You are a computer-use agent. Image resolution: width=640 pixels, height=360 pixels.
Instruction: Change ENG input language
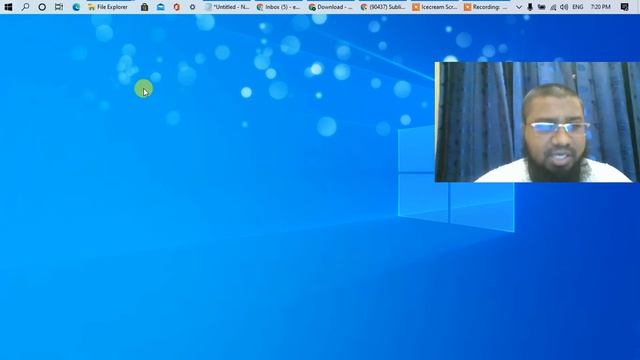pyautogui.click(x=578, y=7)
